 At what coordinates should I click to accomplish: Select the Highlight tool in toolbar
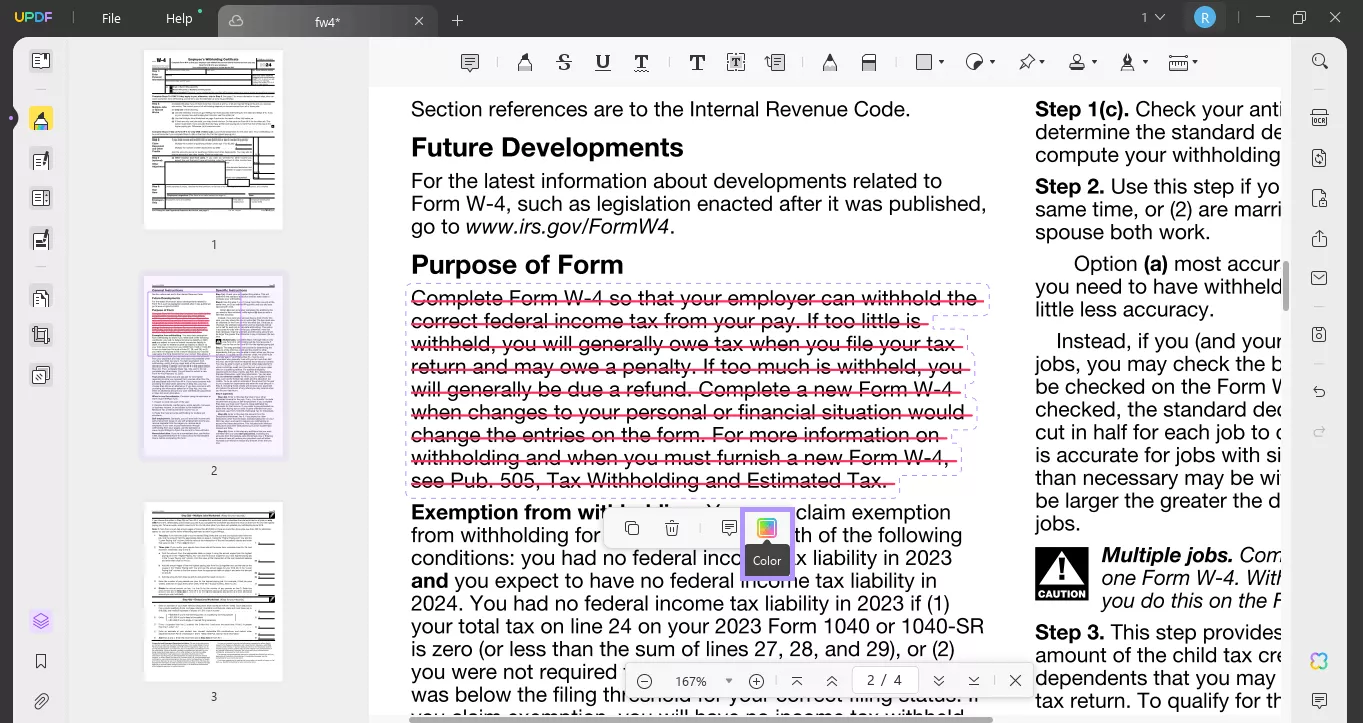coord(524,62)
